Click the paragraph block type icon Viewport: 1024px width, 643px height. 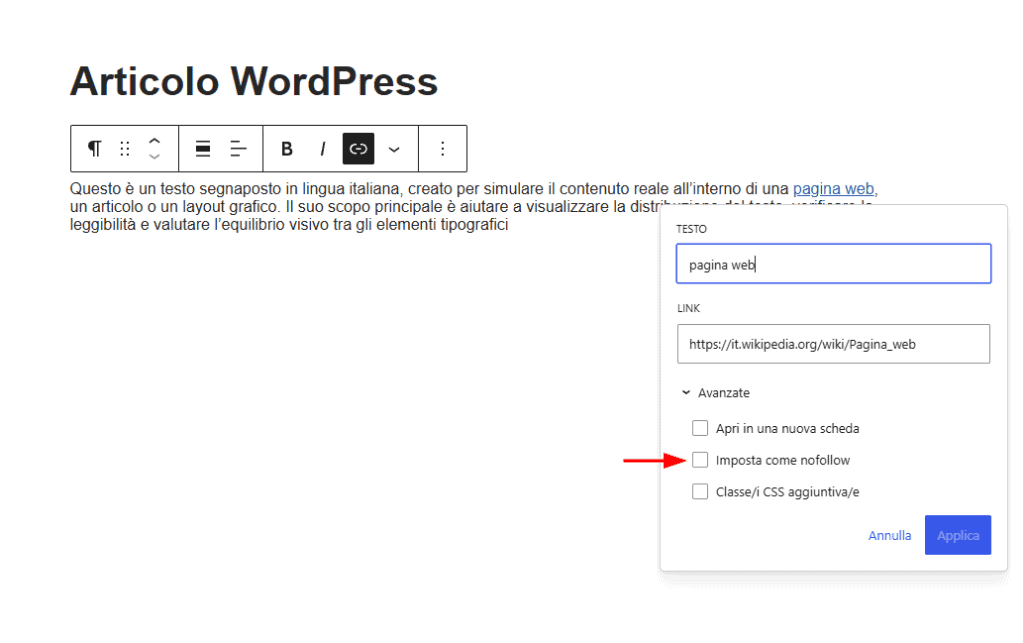point(95,149)
